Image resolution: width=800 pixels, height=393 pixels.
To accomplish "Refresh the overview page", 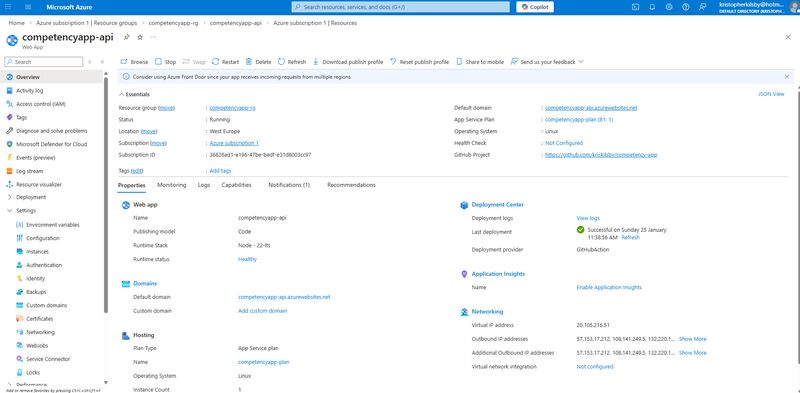I will pyautogui.click(x=292, y=62).
